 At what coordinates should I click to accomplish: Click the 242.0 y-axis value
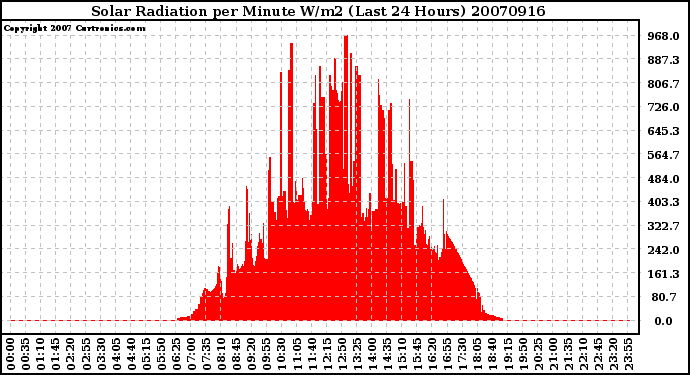[x=663, y=250]
